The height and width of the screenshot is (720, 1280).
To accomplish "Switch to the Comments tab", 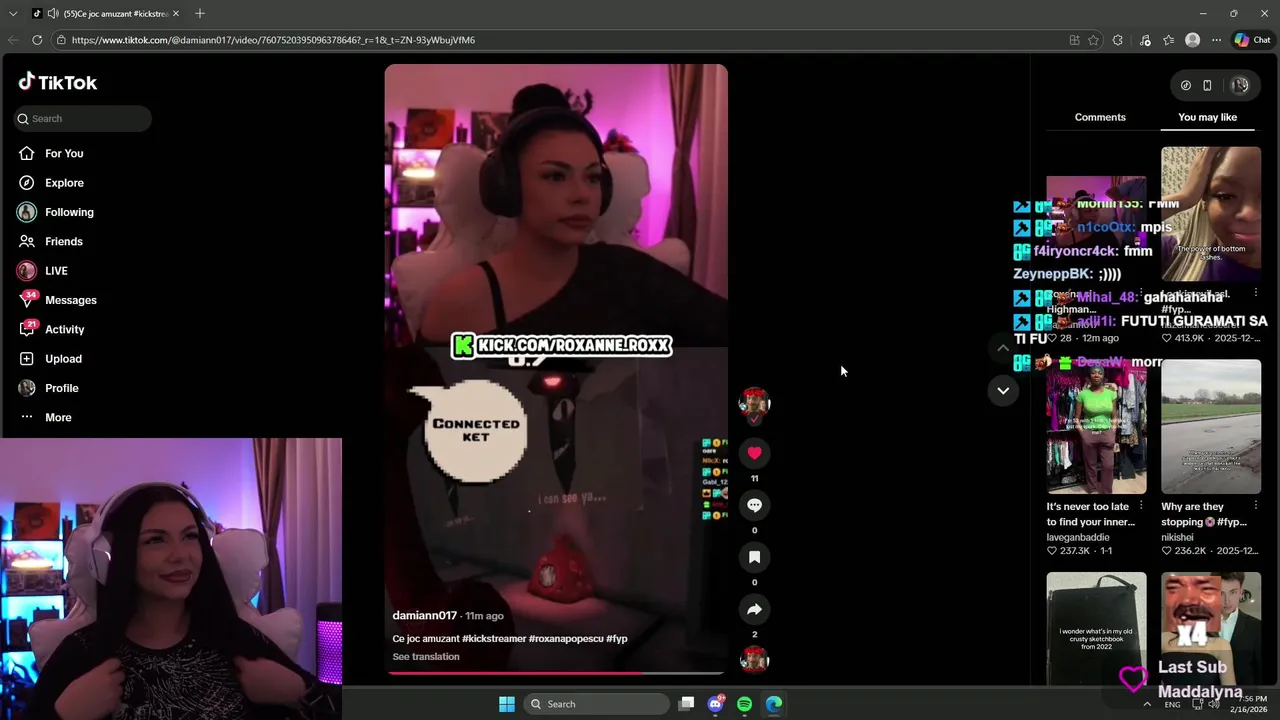I will tap(1100, 117).
